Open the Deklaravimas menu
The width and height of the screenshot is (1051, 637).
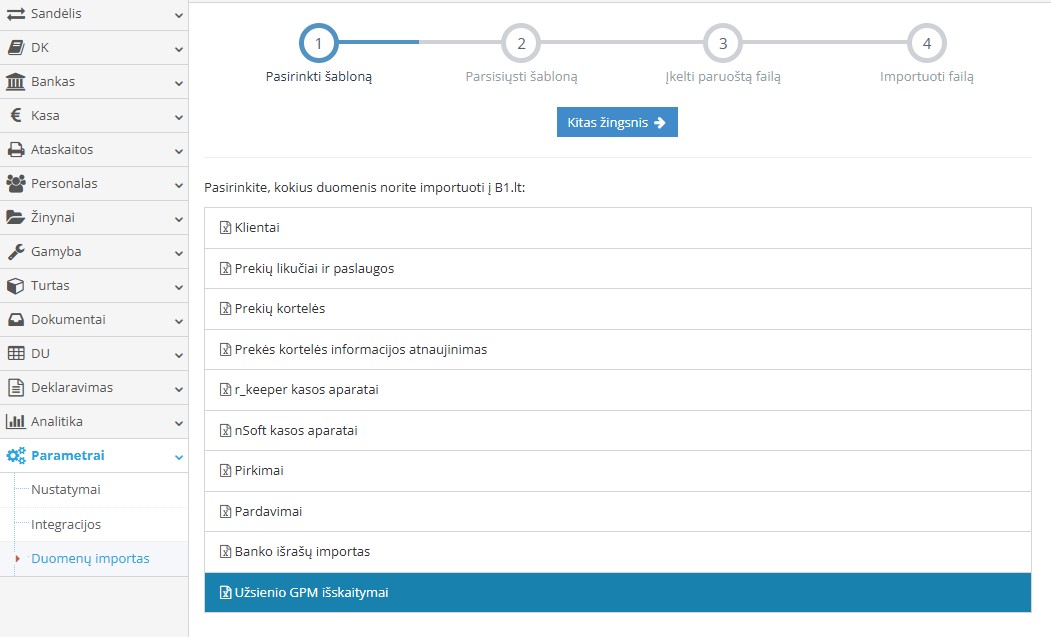tap(72, 388)
